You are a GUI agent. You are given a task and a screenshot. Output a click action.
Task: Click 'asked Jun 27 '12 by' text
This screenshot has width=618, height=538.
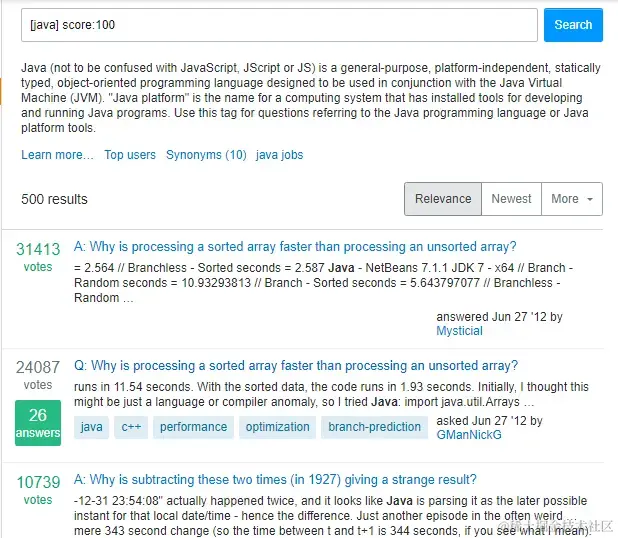[x=489, y=421]
